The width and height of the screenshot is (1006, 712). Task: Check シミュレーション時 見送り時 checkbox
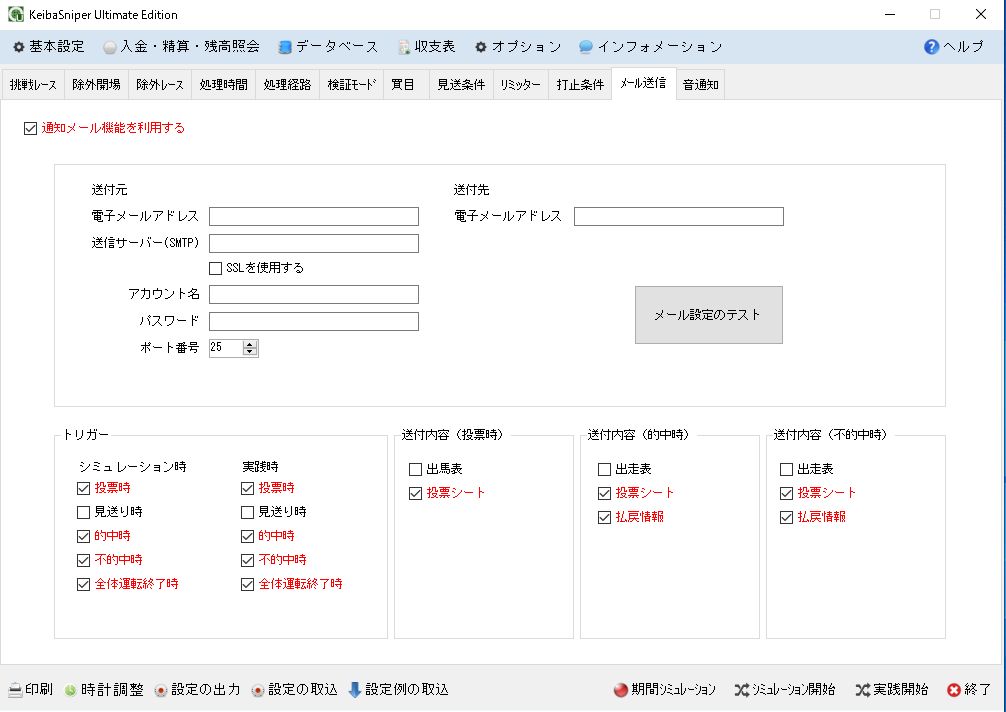[x=83, y=512]
